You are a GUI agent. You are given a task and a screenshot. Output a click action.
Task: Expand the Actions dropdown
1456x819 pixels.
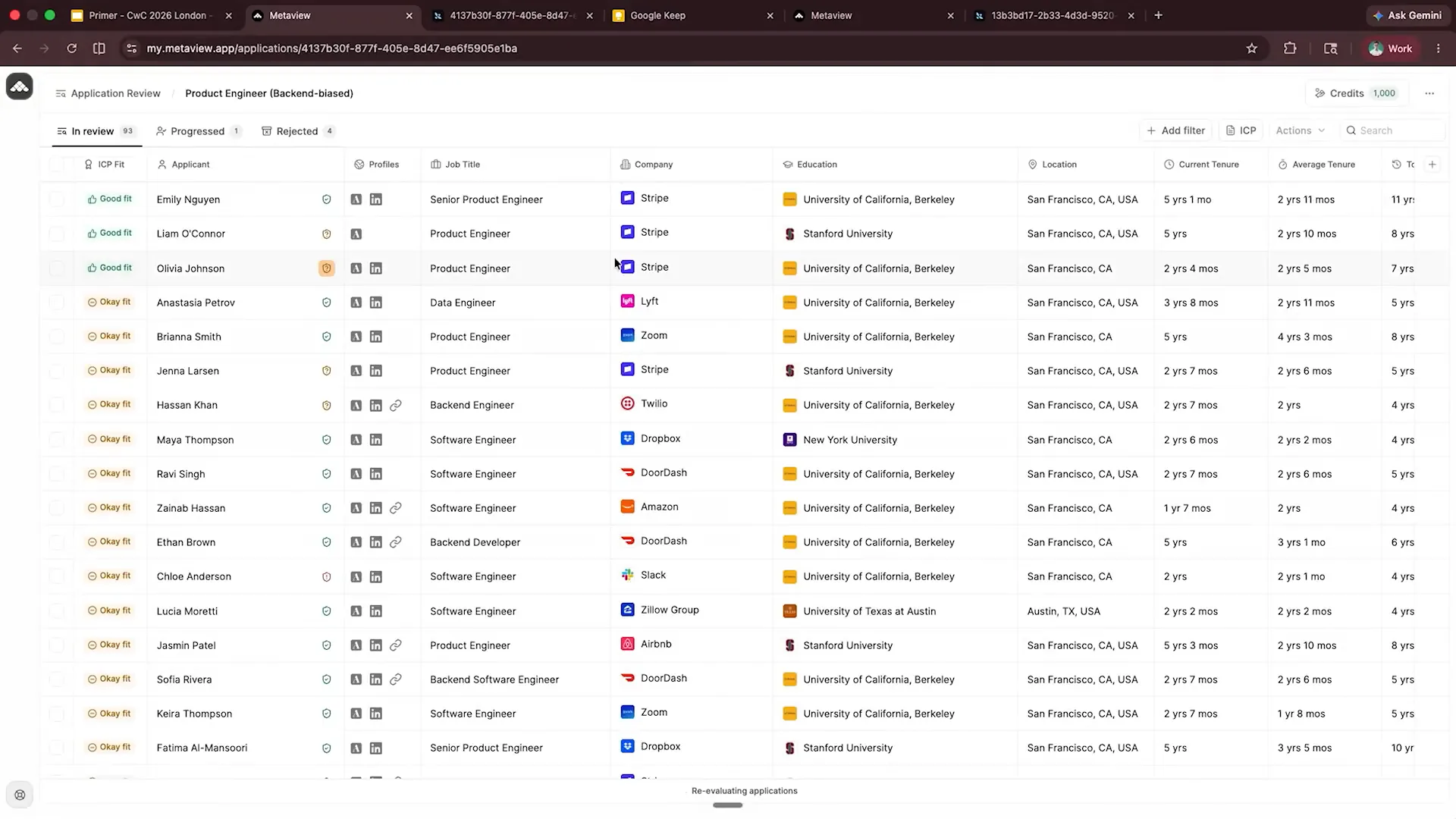1300,130
